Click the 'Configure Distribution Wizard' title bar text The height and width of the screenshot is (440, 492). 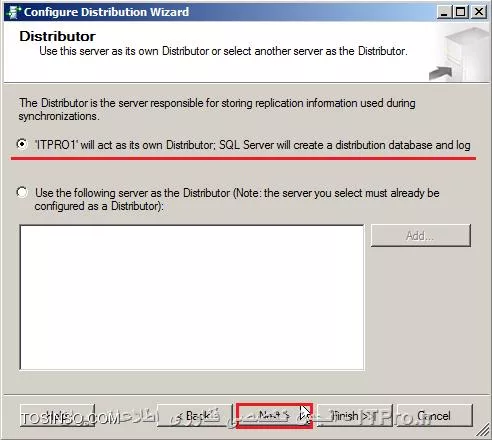point(106,12)
